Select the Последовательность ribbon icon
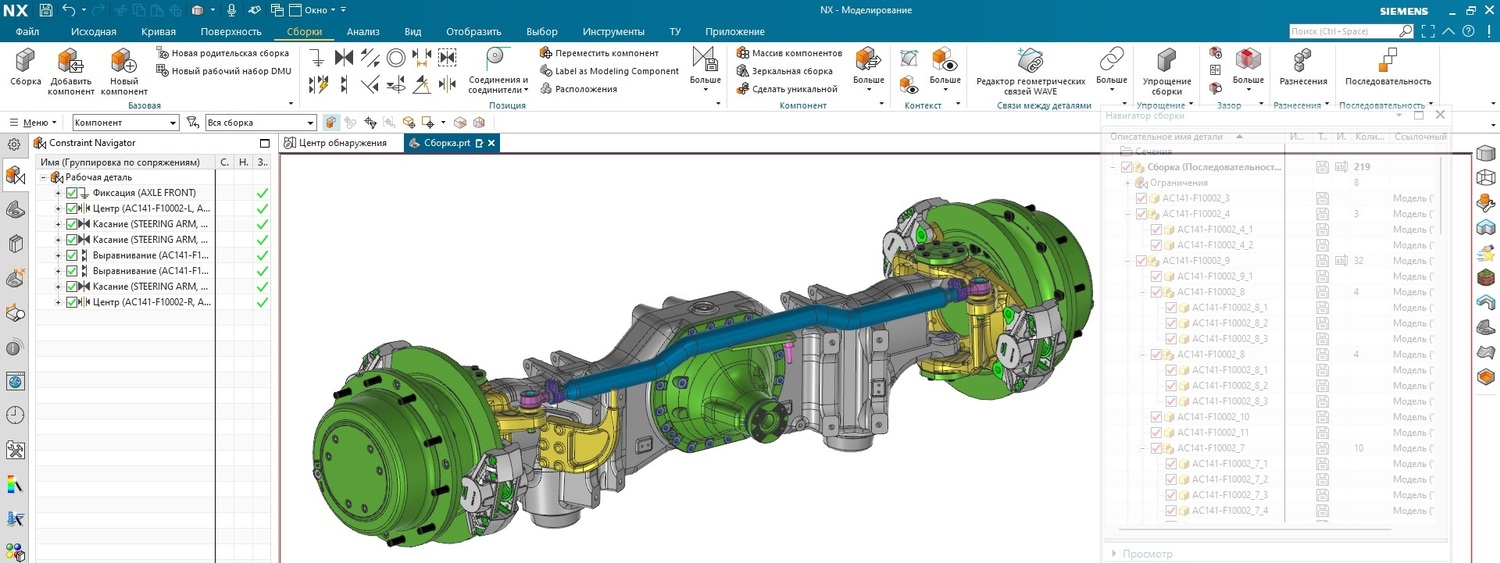The width and height of the screenshot is (1500, 563). tap(1387, 61)
